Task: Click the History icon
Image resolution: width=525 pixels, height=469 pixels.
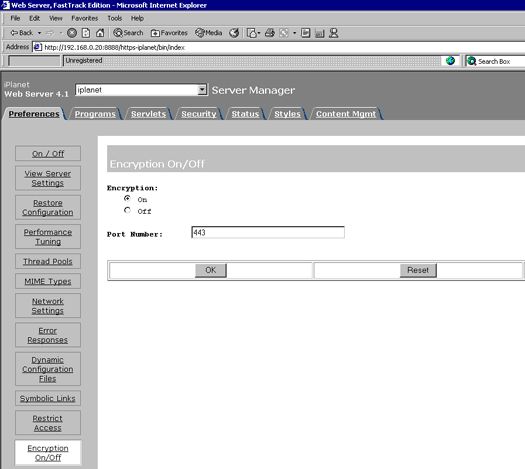Action: click(234, 33)
